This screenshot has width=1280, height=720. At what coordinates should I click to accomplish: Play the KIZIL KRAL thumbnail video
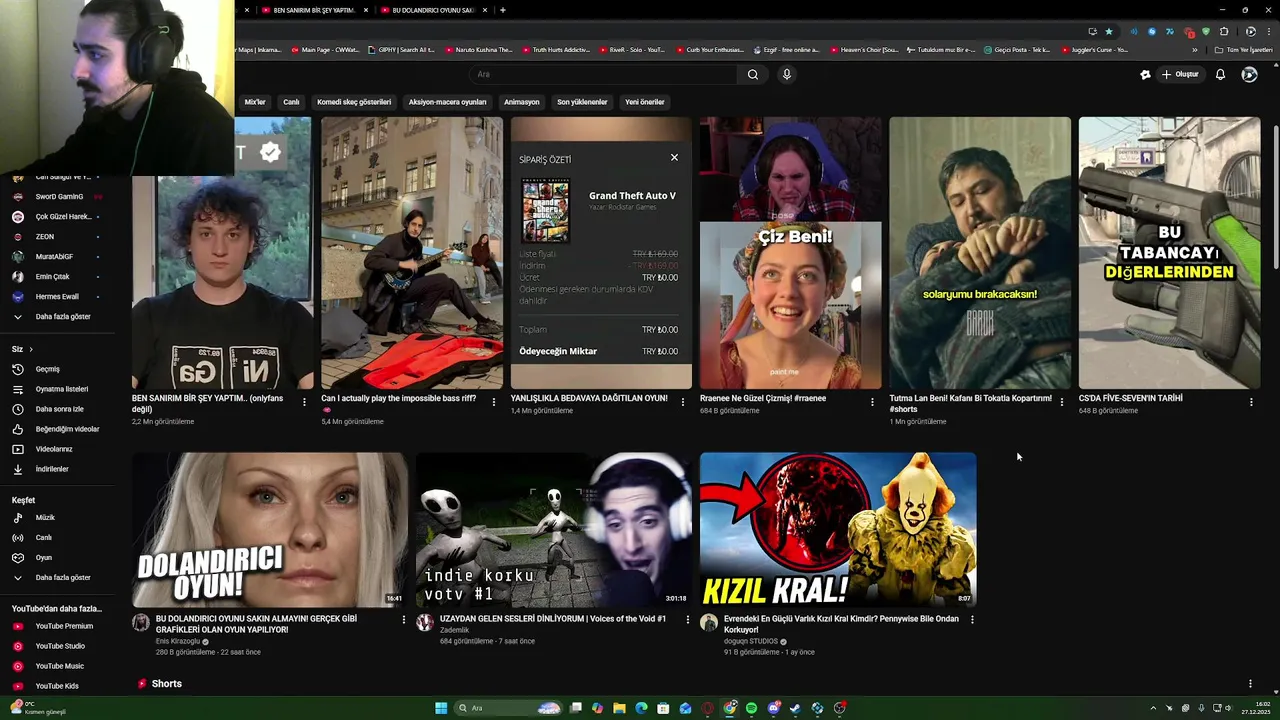[x=838, y=529]
